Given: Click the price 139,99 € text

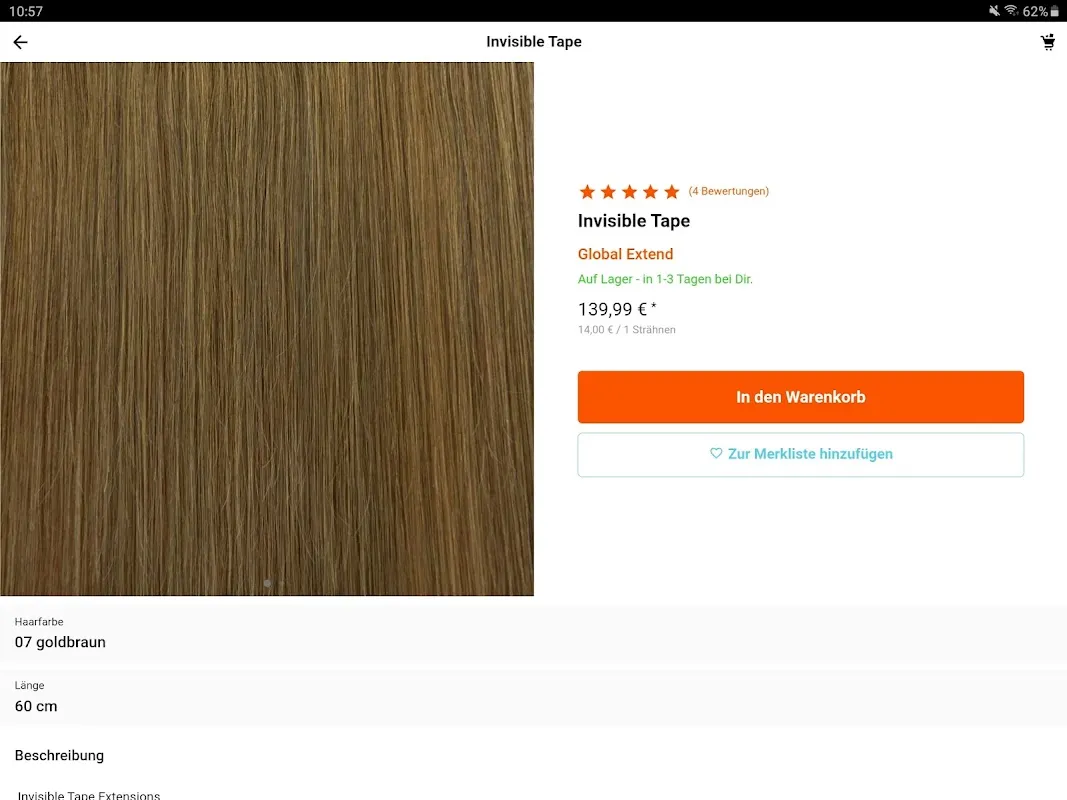Looking at the screenshot, I should [x=612, y=310].
